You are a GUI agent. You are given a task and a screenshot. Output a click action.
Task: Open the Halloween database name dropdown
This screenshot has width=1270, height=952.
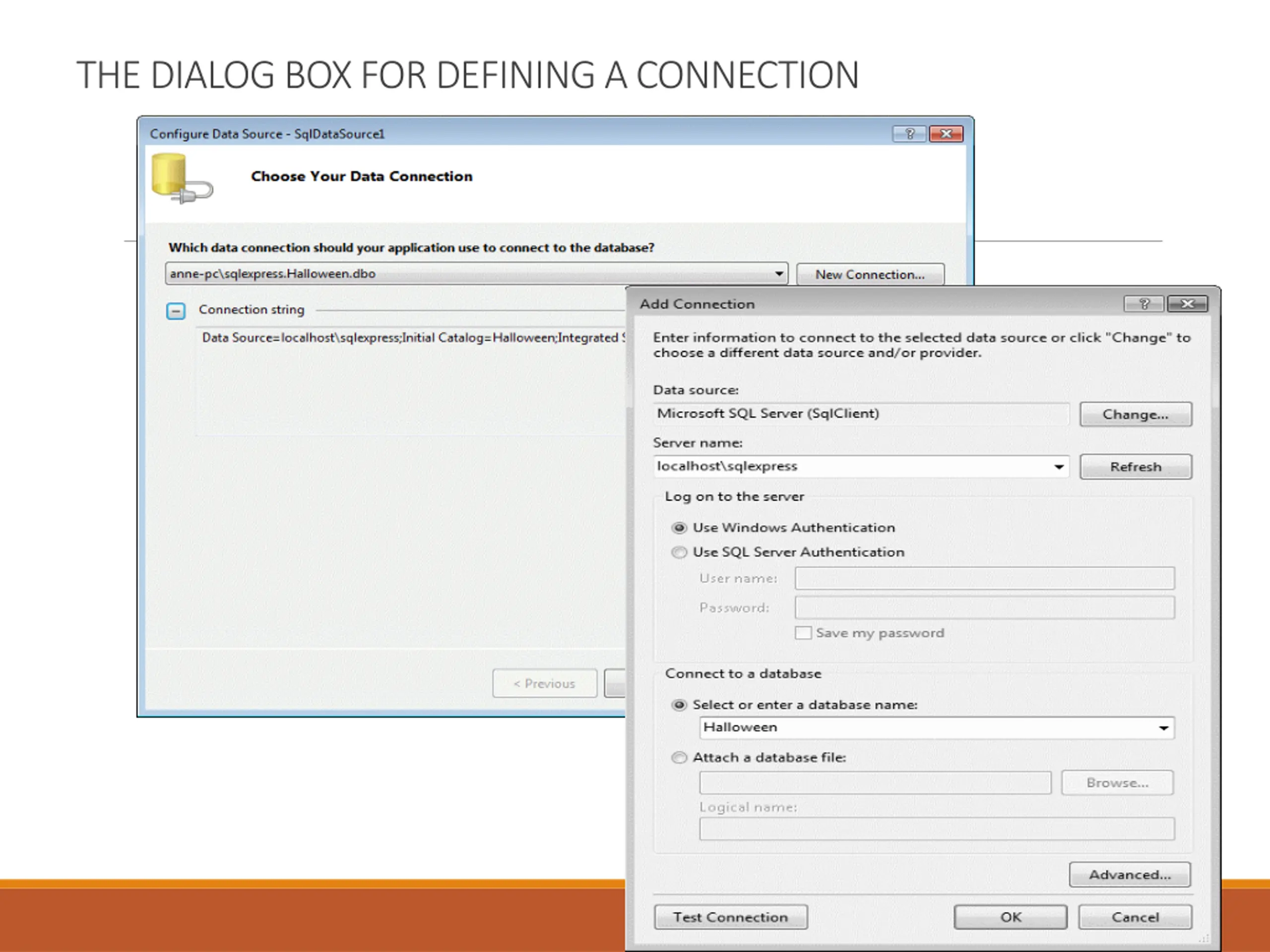1164,727
